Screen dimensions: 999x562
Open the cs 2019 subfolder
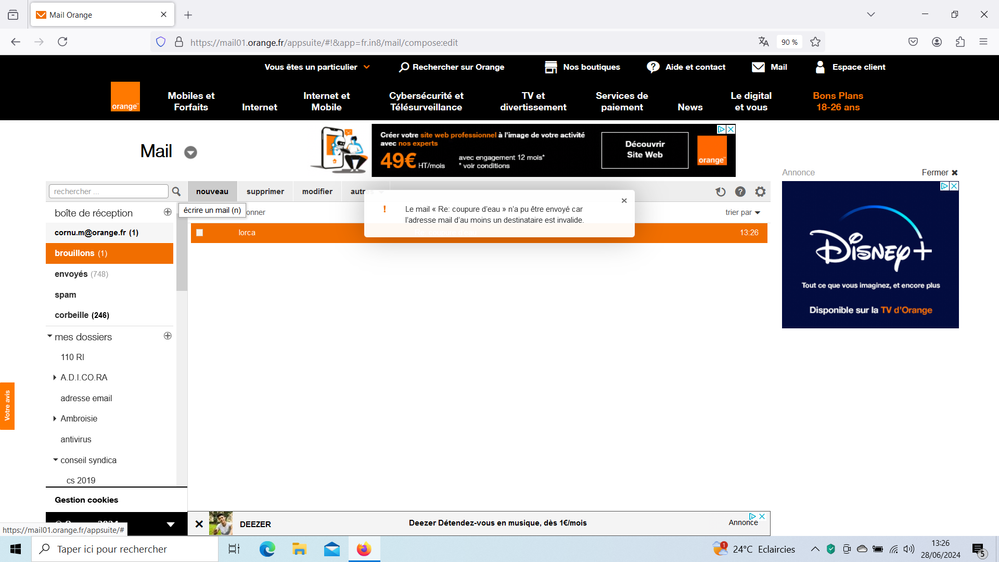(x=81, y=480)
